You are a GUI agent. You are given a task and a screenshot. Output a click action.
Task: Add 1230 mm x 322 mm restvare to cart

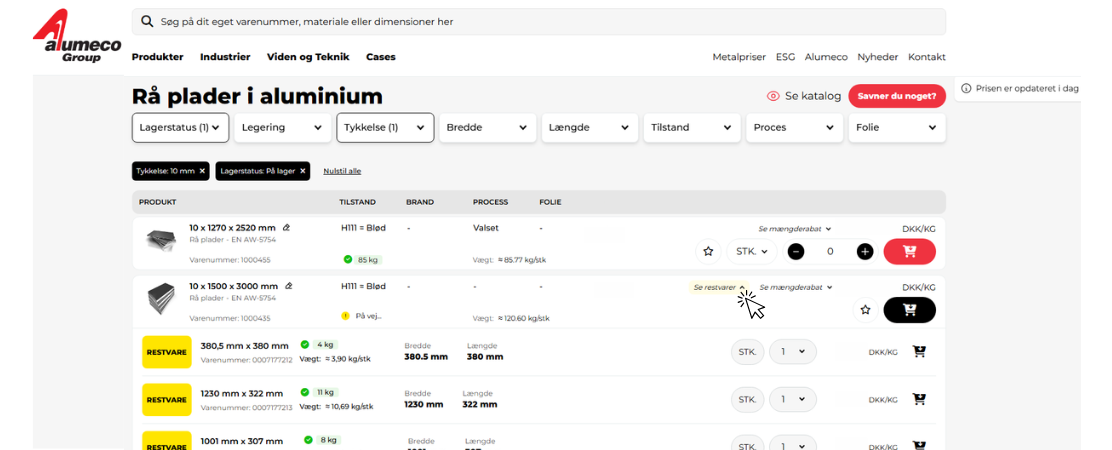coord(919,399)
